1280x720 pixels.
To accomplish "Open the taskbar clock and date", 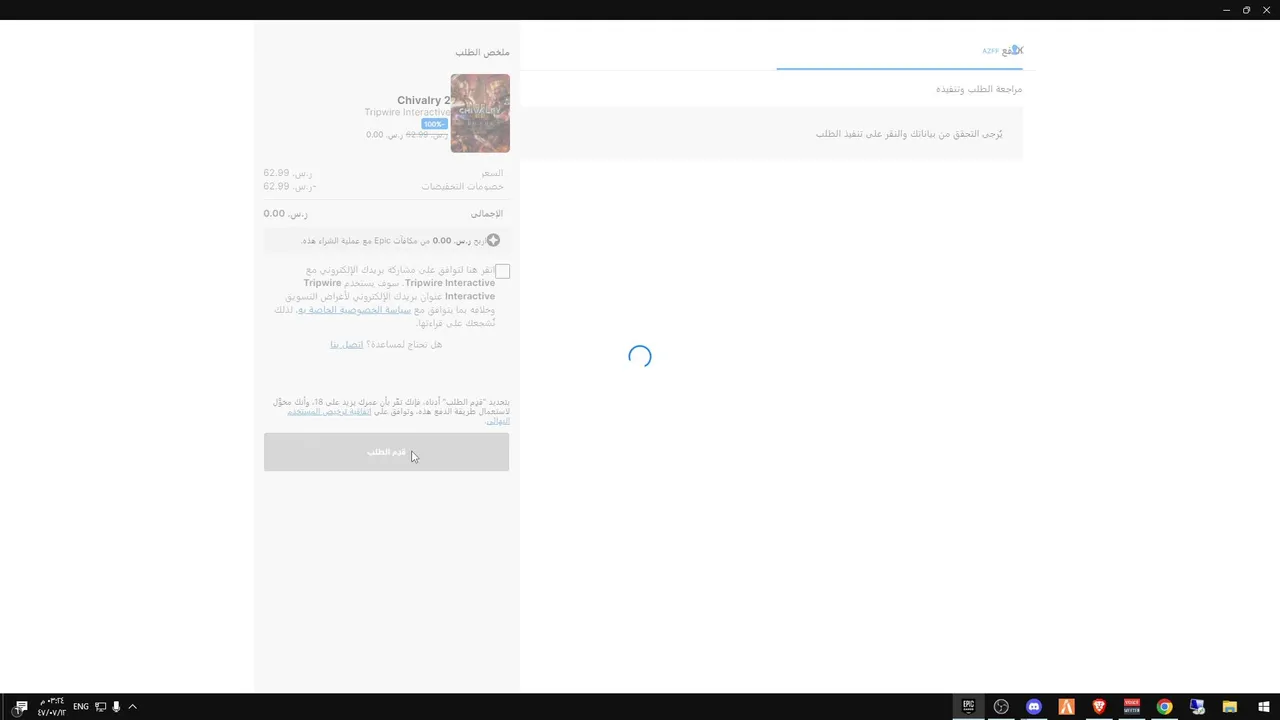I will click(x=51, y=707).
